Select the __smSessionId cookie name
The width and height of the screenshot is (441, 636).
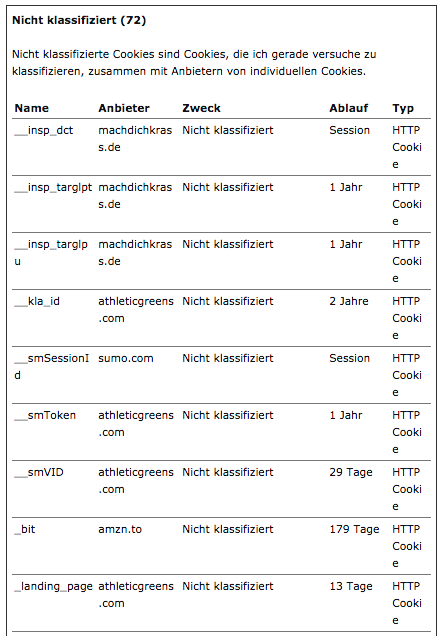52,367
